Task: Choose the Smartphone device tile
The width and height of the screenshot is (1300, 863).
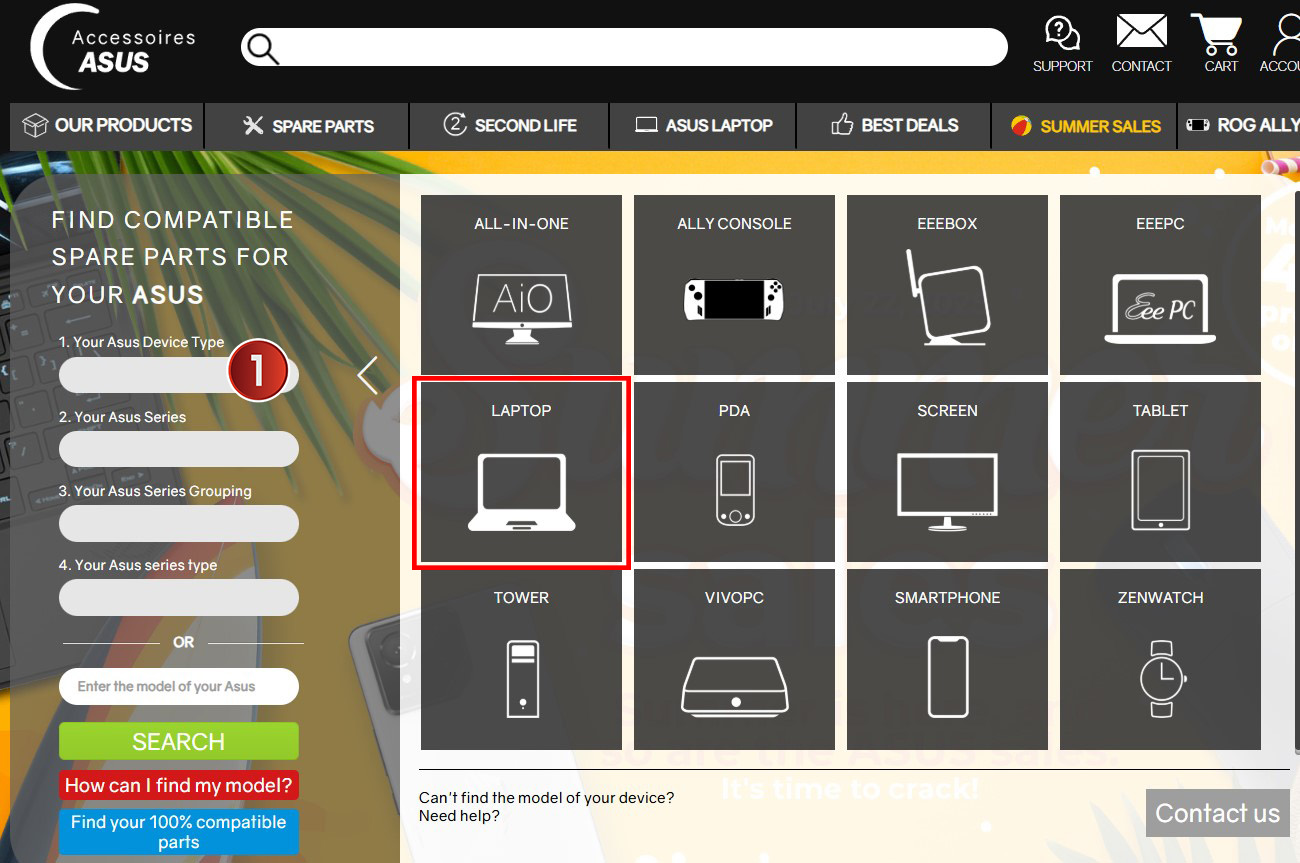Action: pos(947,659)
